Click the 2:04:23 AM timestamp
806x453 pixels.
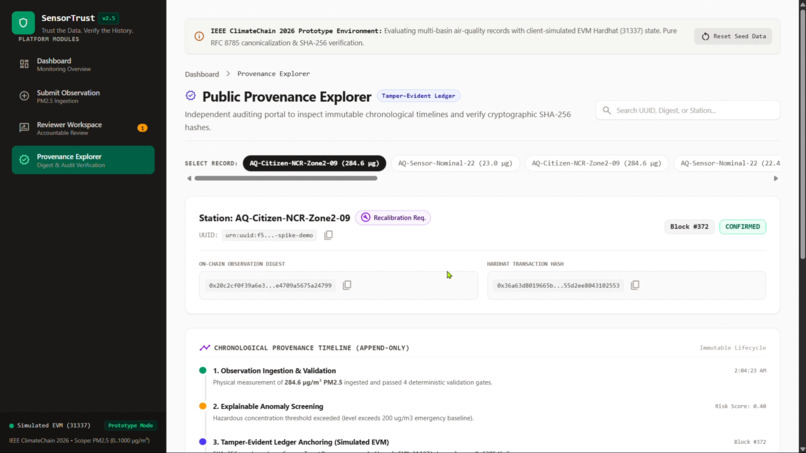750,371
